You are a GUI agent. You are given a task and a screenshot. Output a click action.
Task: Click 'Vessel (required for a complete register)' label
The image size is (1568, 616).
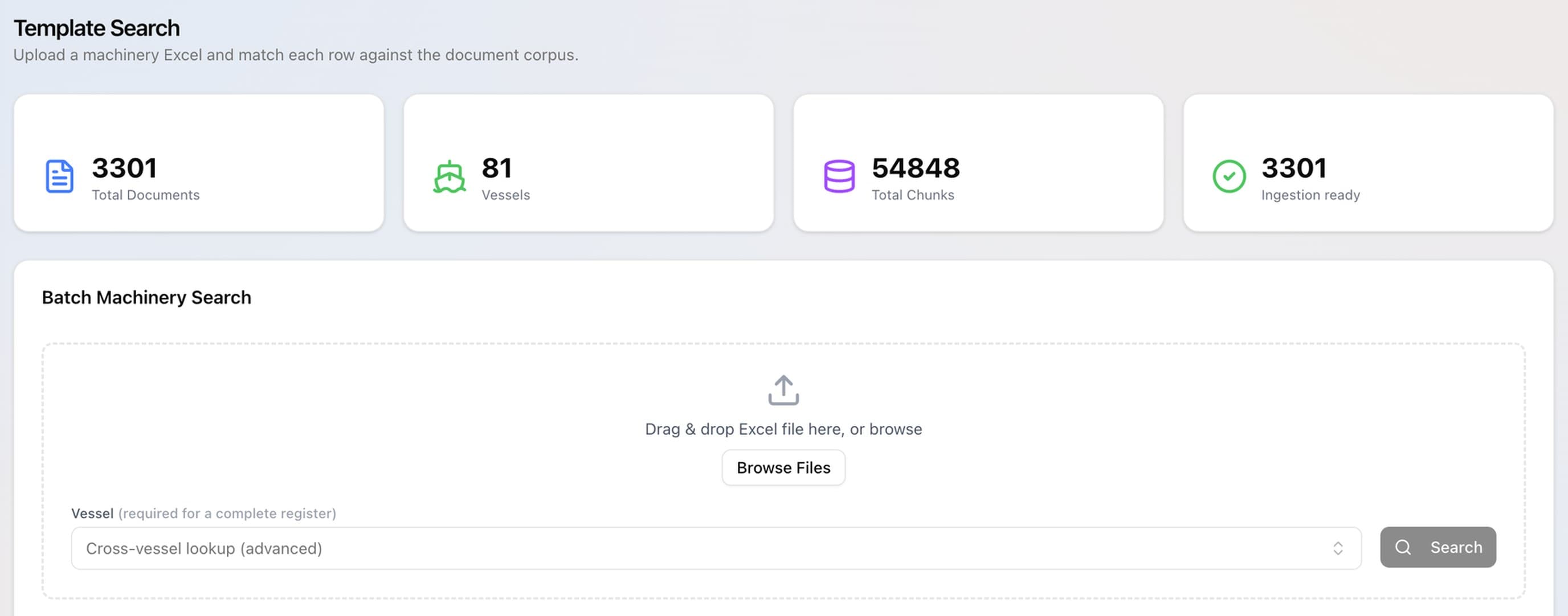[203, 513]
